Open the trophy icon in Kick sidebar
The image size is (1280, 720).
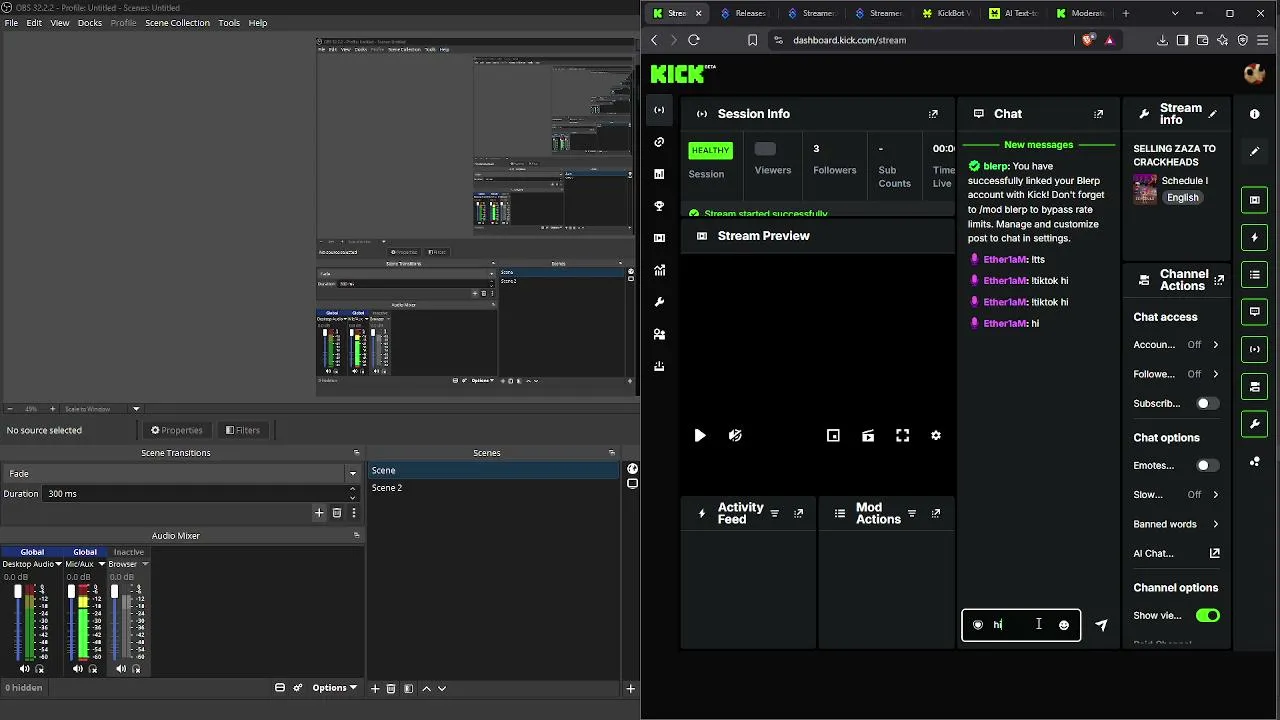pos(659,206)
